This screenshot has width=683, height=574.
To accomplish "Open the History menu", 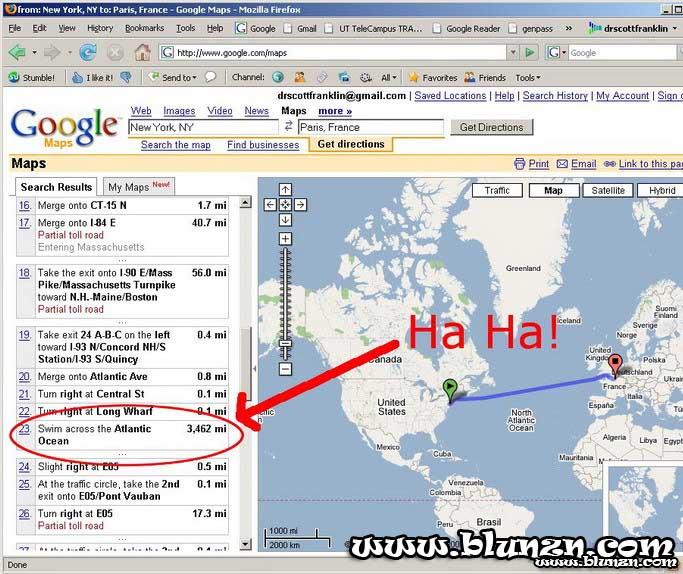I will tap(100, 28).
